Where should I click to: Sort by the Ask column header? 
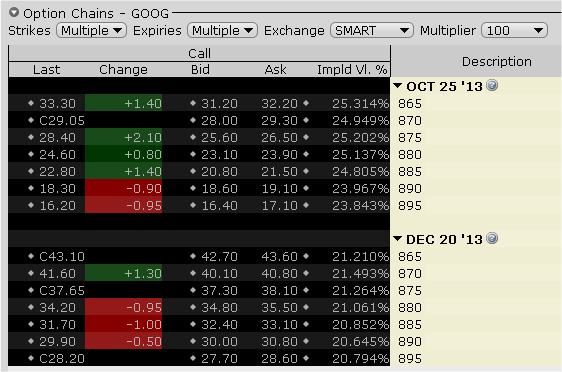pos(275,70)
